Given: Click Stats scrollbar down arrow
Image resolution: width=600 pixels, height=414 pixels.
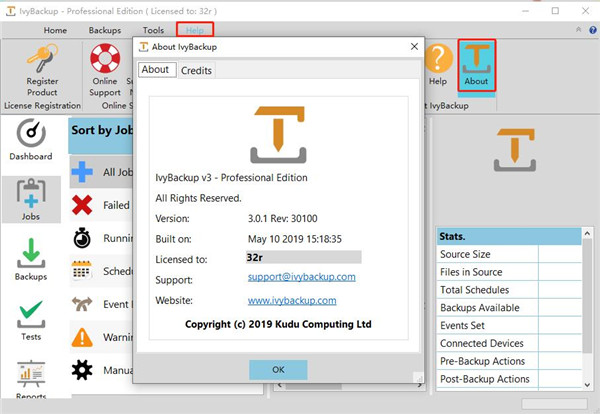Looking at the screenshot, I should [x=587, y=385].
